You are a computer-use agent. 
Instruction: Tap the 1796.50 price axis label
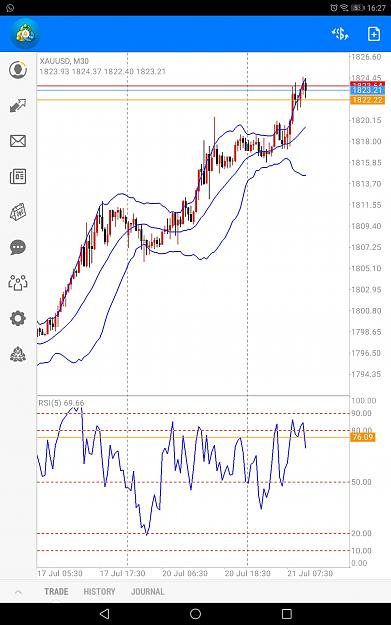tap(366, 353)
